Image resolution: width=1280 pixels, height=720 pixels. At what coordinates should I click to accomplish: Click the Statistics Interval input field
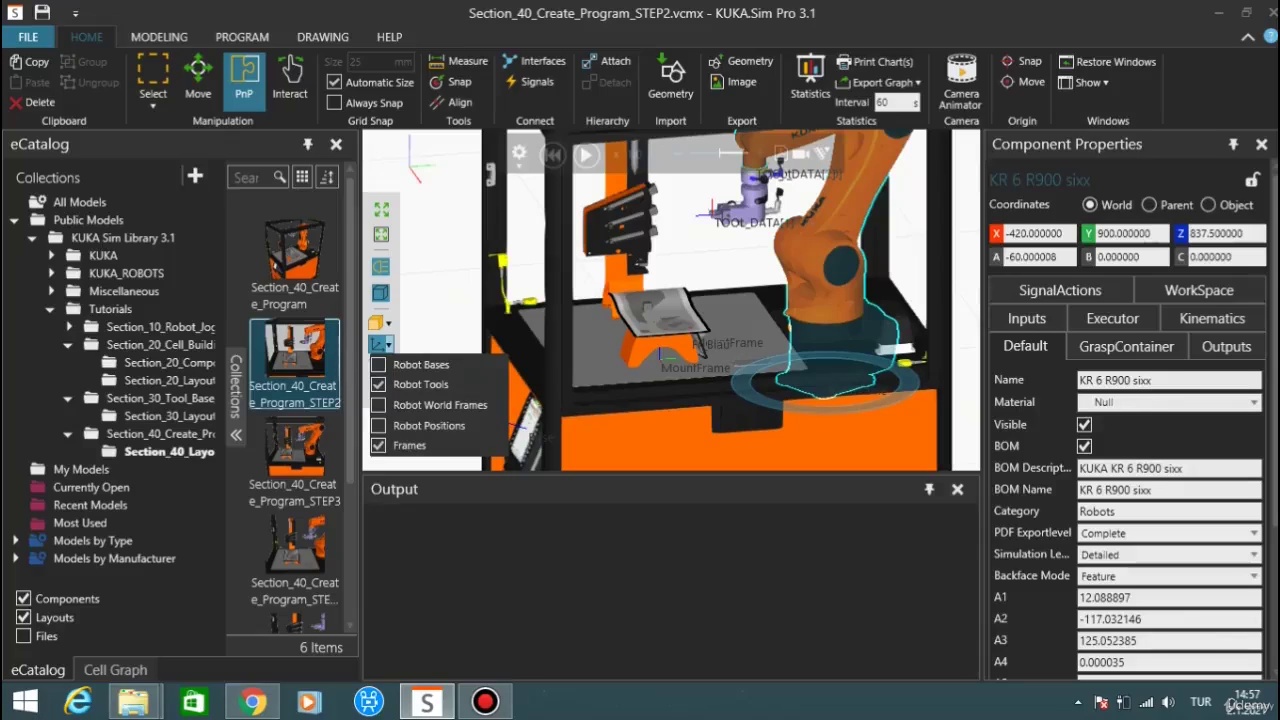[897, 102]
